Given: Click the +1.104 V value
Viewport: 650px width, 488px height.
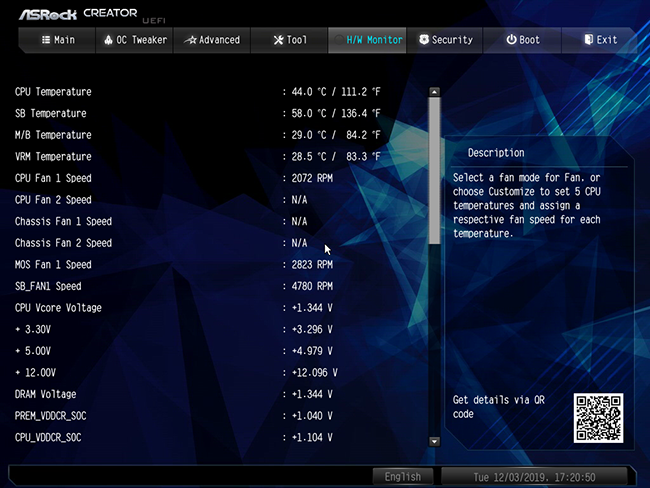Looking at the screenshot, I should pyautogui.click(x=312, y=437).
